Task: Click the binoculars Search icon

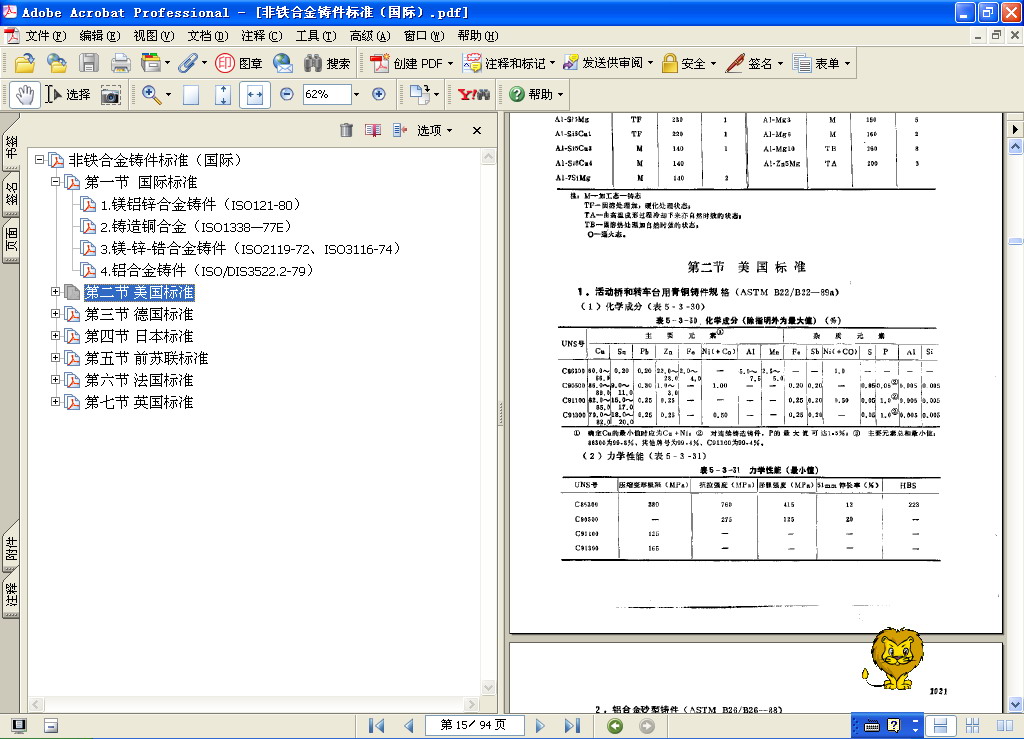Action: [313, 63]
